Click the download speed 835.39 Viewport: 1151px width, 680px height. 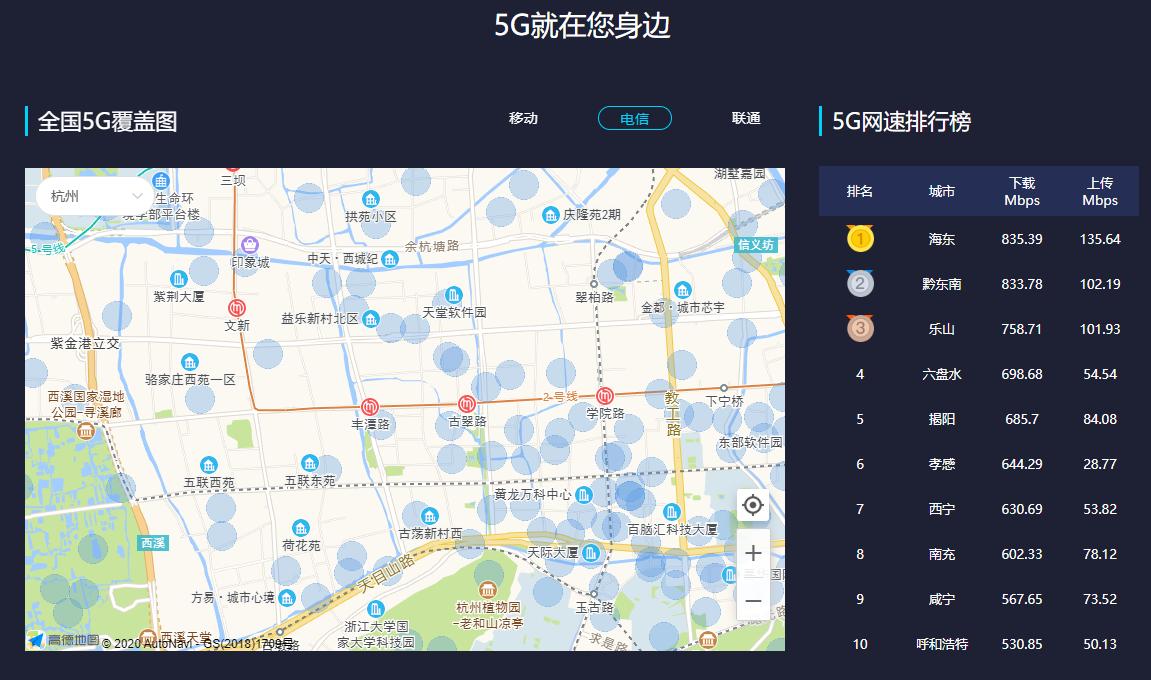click(1022, 239)
